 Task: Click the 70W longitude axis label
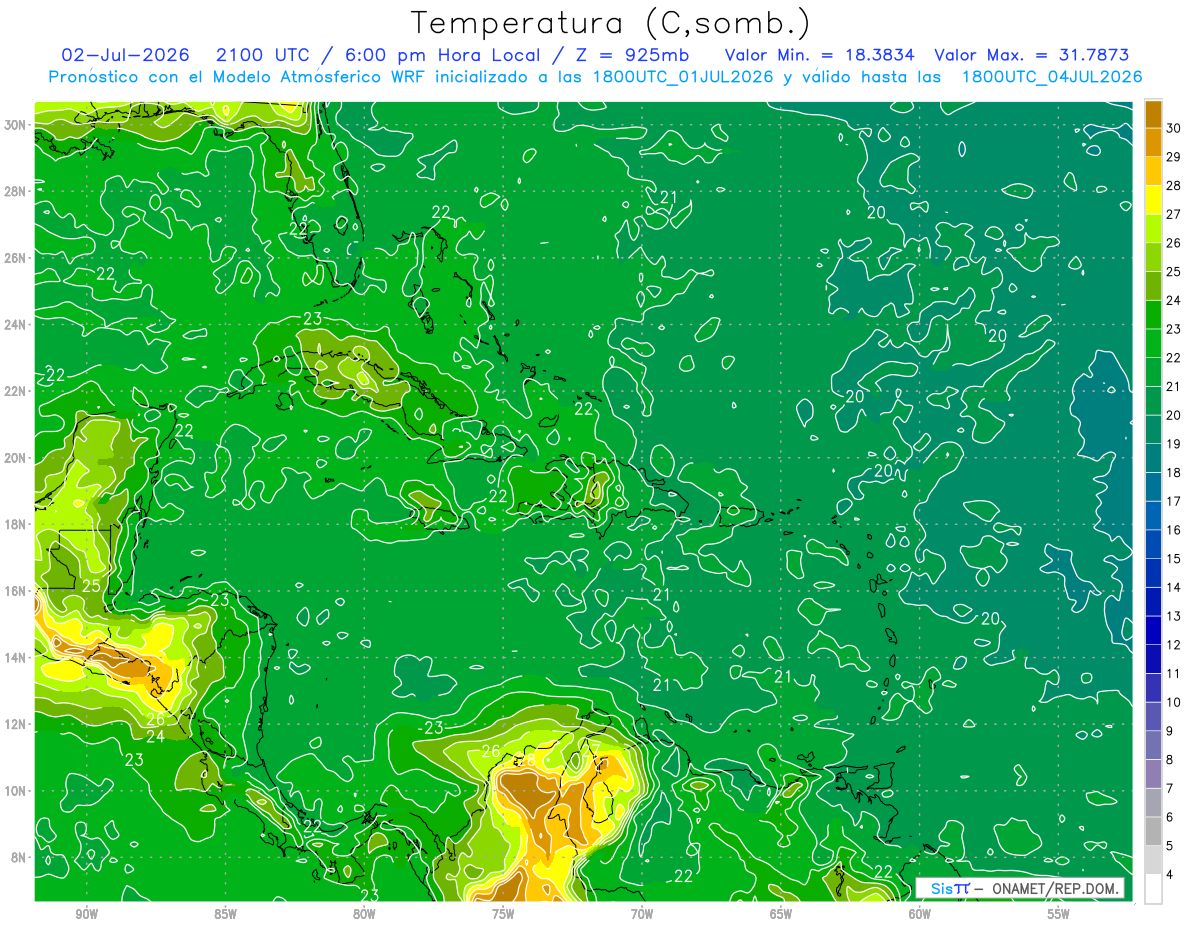642,914
